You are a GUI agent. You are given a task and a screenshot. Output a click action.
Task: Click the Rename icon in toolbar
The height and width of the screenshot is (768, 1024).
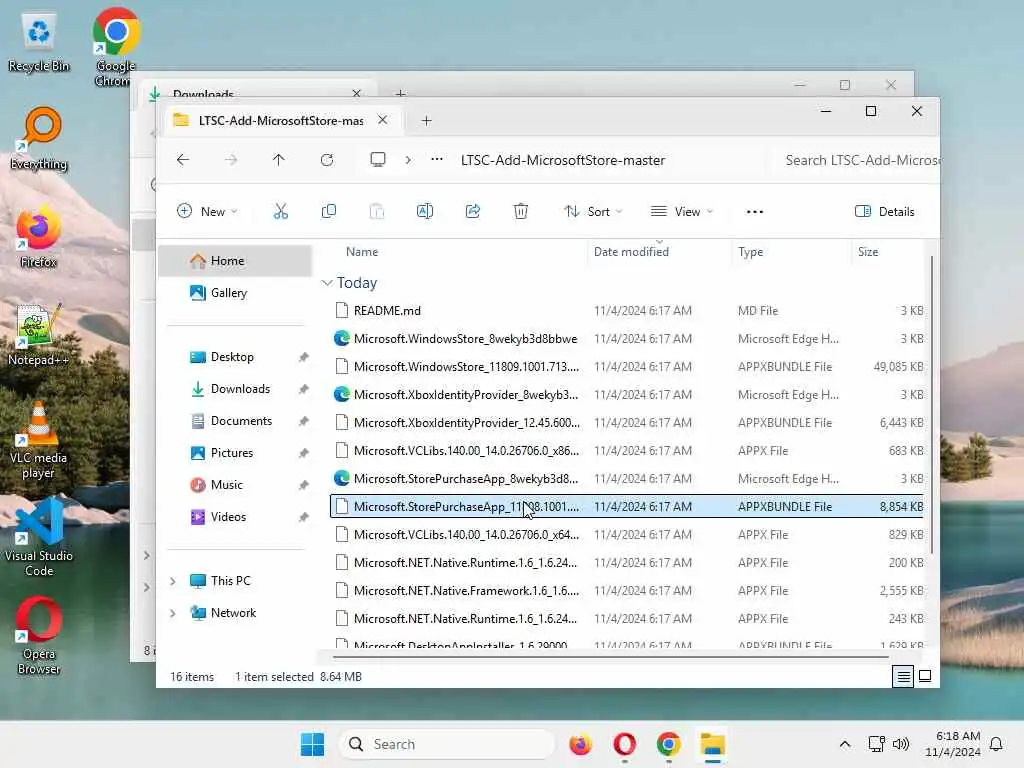(x=424, y=211)
